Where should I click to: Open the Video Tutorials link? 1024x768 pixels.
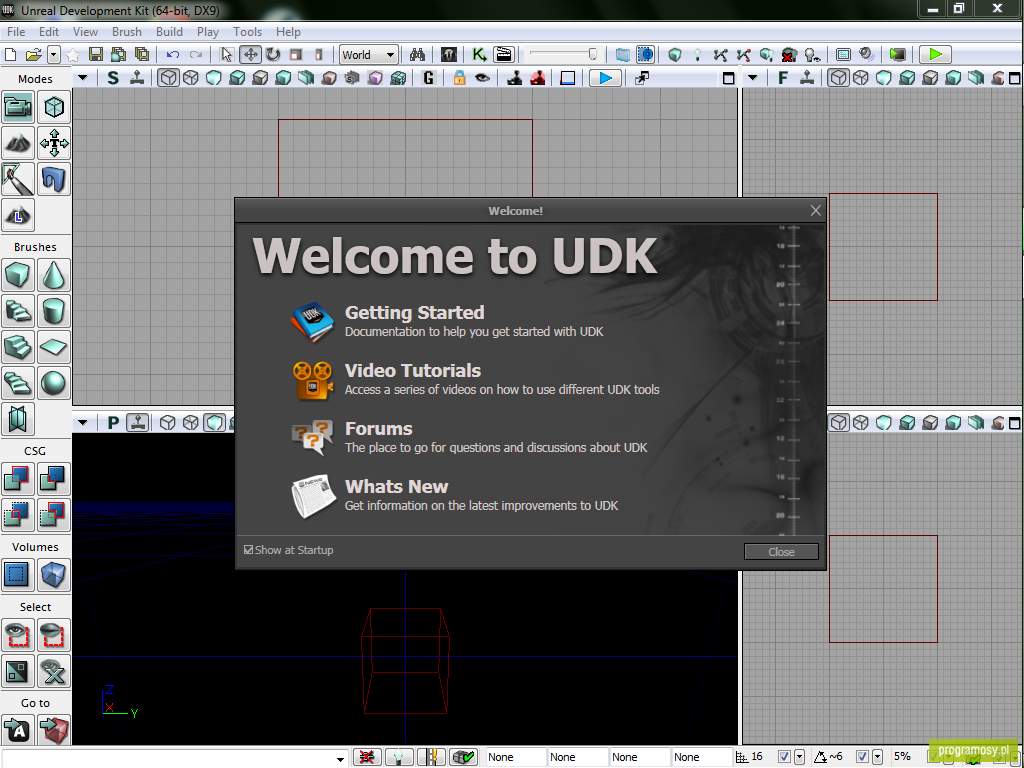tap(413, 370)
